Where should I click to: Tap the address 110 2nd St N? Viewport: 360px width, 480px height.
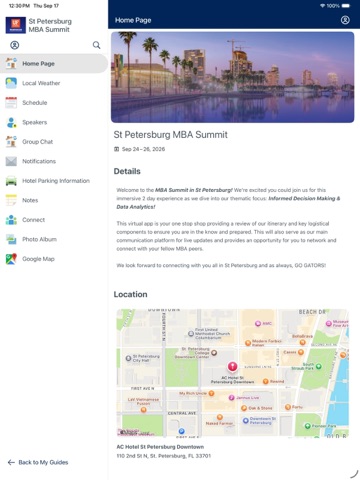pos(164,456)
